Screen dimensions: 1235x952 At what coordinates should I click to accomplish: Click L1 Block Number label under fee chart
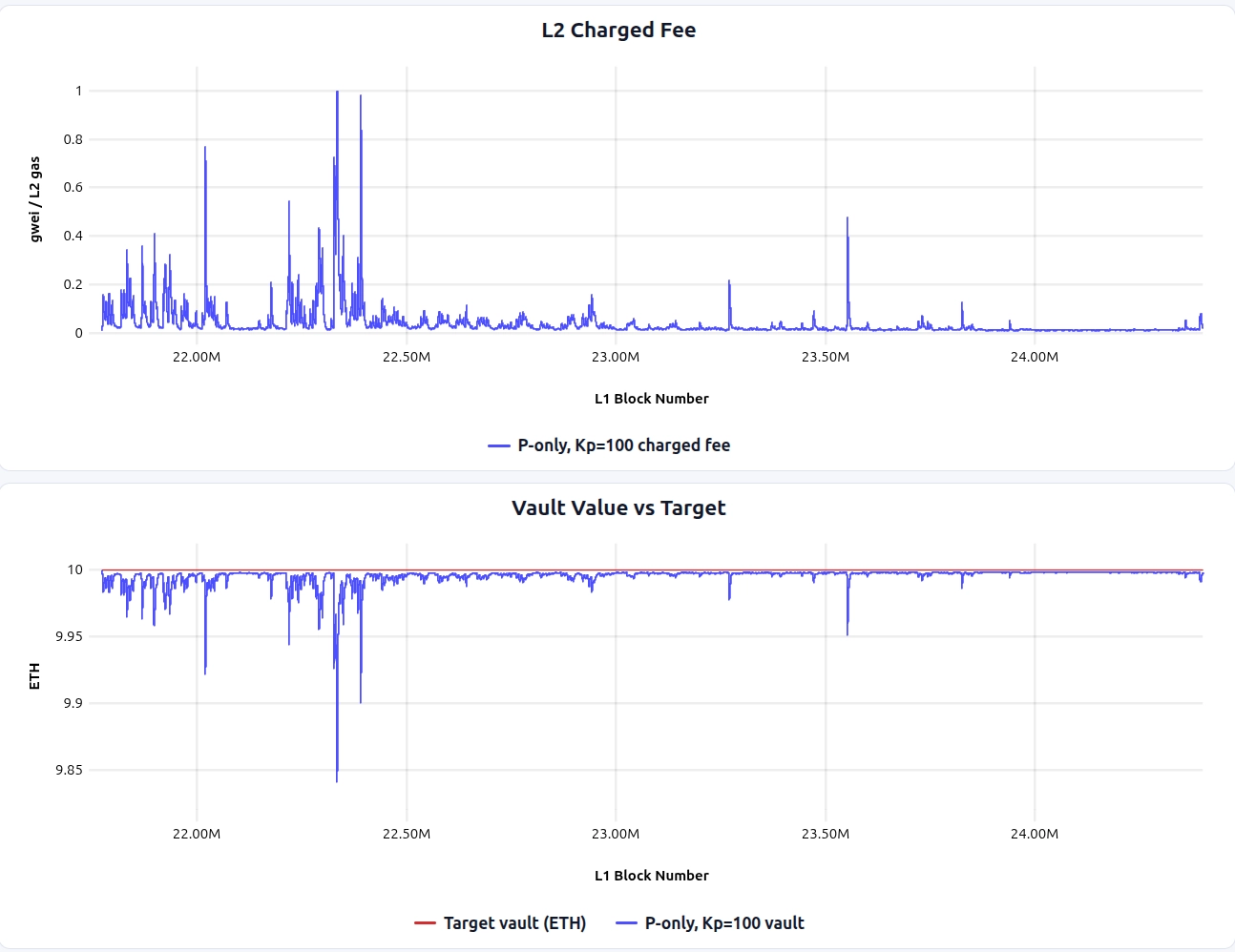click(x=651, y=399)
